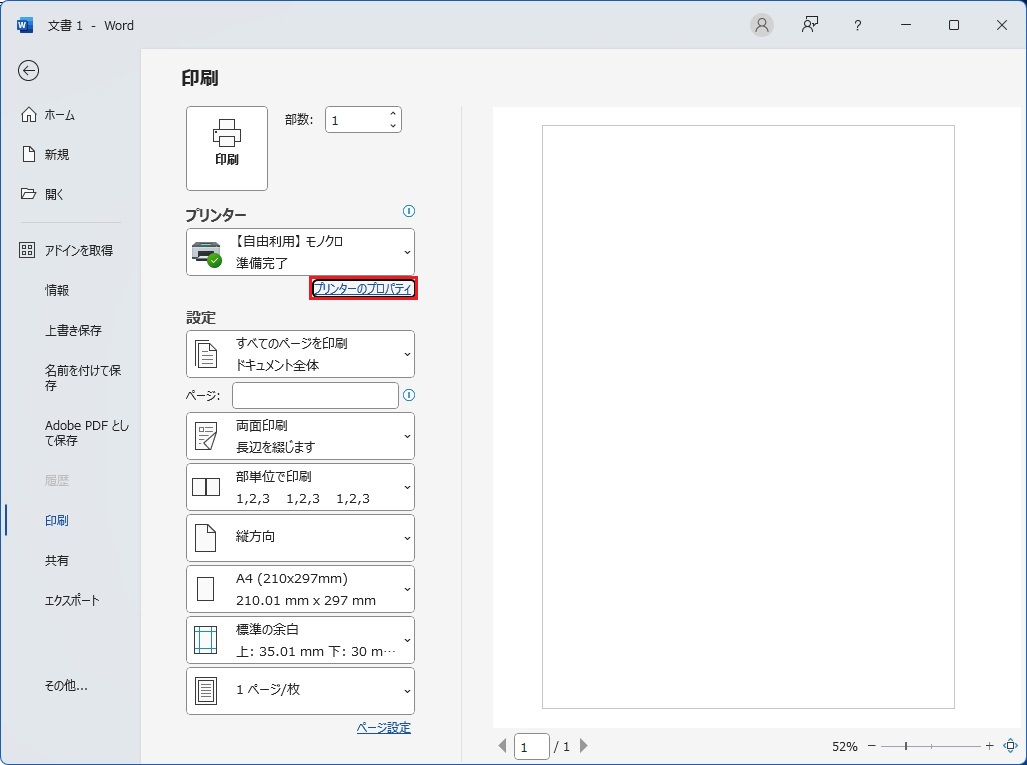Open the エクスポート sidebar item
Viewport: 1027px width, 765px height.
[72, 601]
